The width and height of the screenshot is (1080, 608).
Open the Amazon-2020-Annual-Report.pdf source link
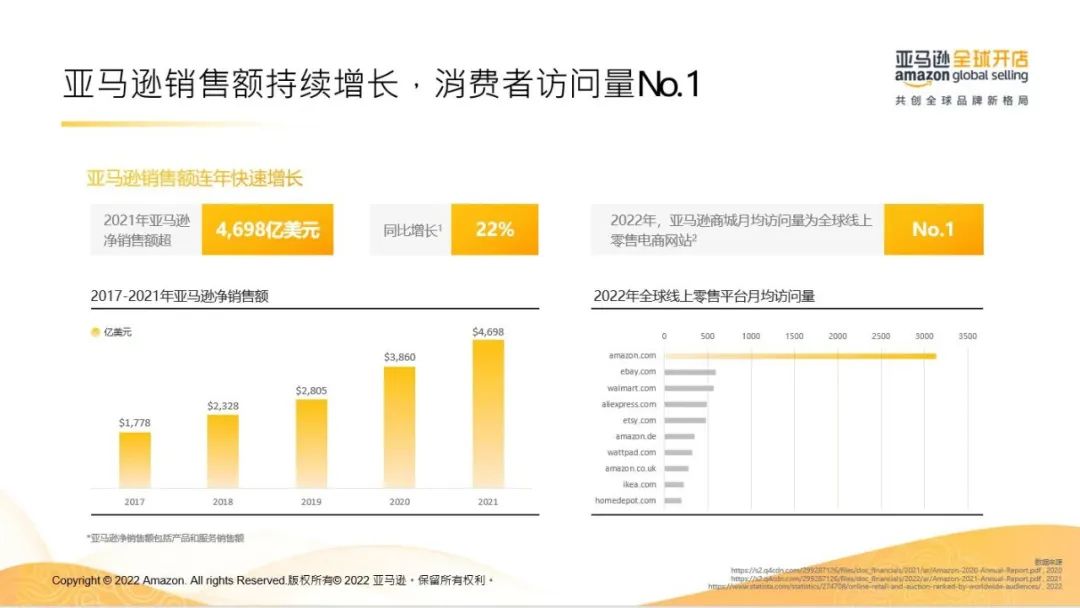(x=895, y=571)
